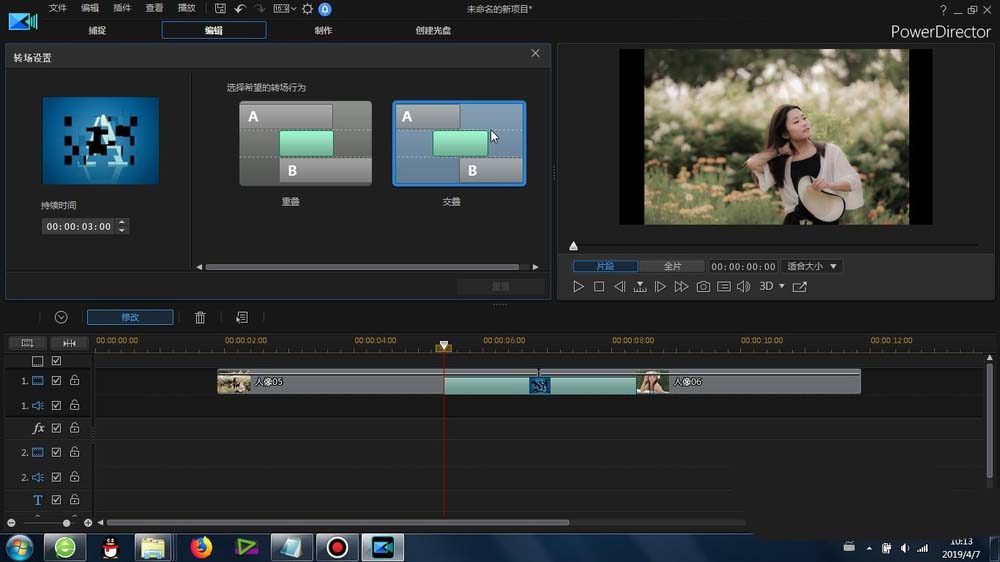Toggle lock on video track 1

coord(74,381)
